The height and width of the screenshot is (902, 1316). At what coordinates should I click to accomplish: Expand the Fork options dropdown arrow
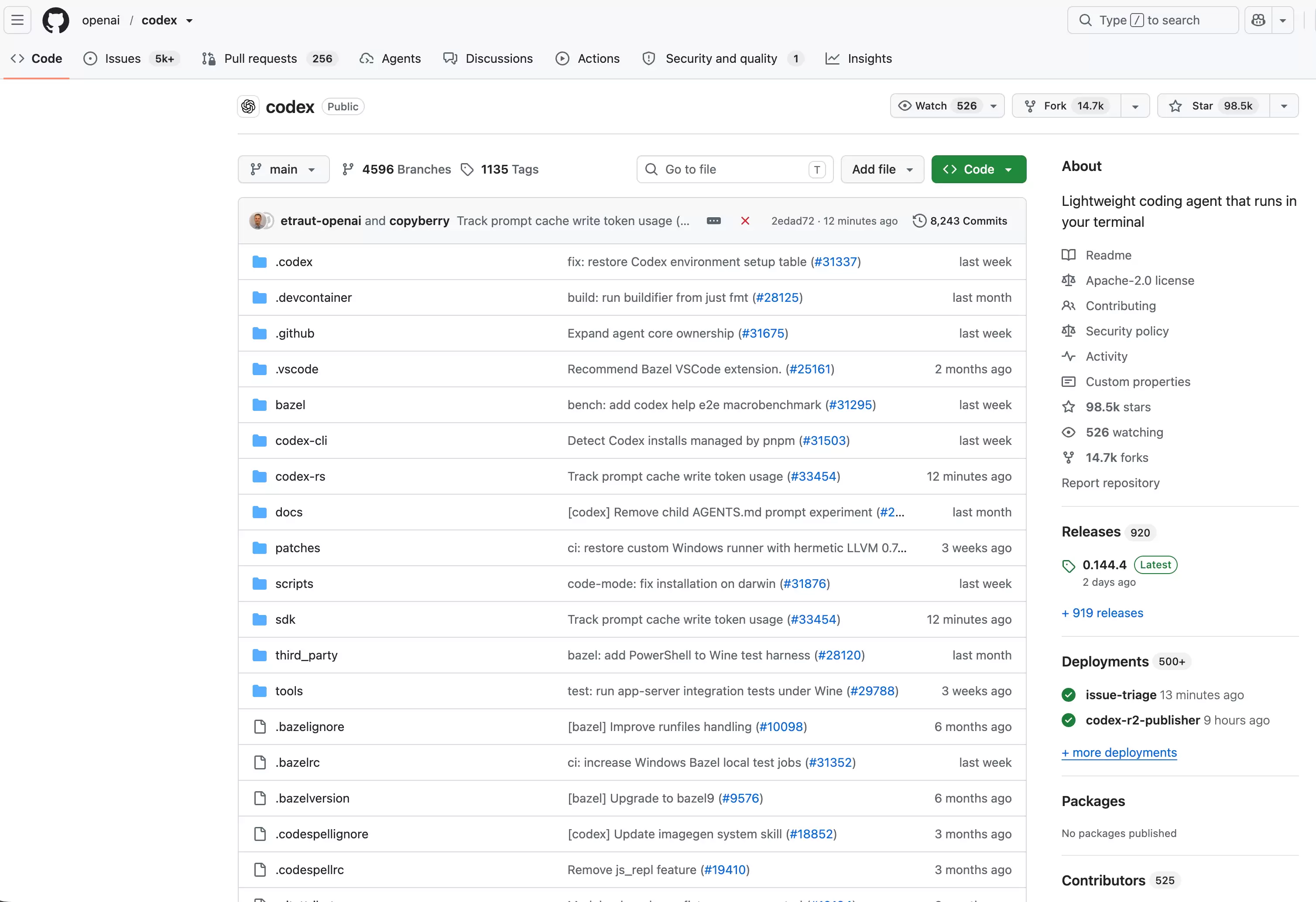1135,106
